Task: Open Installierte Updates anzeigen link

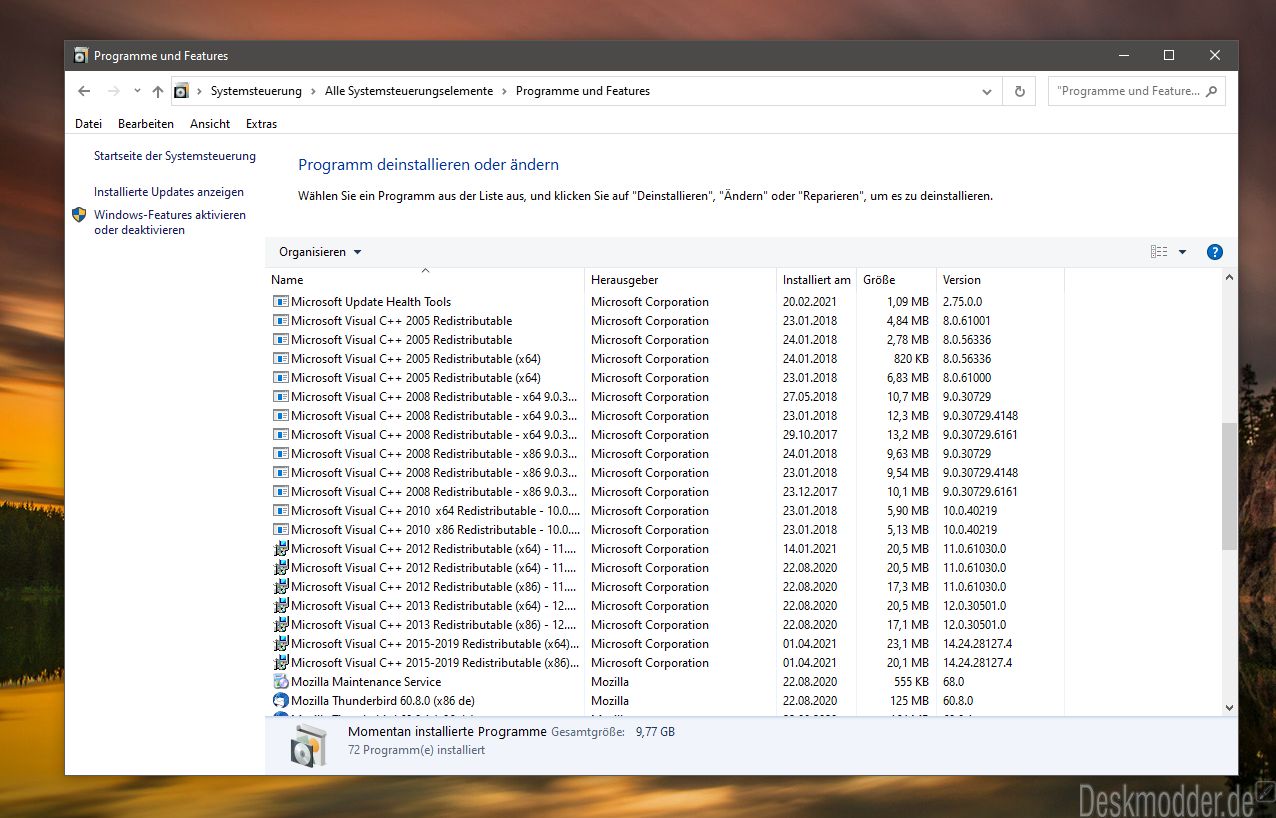Action: click(x=169, y=192)
